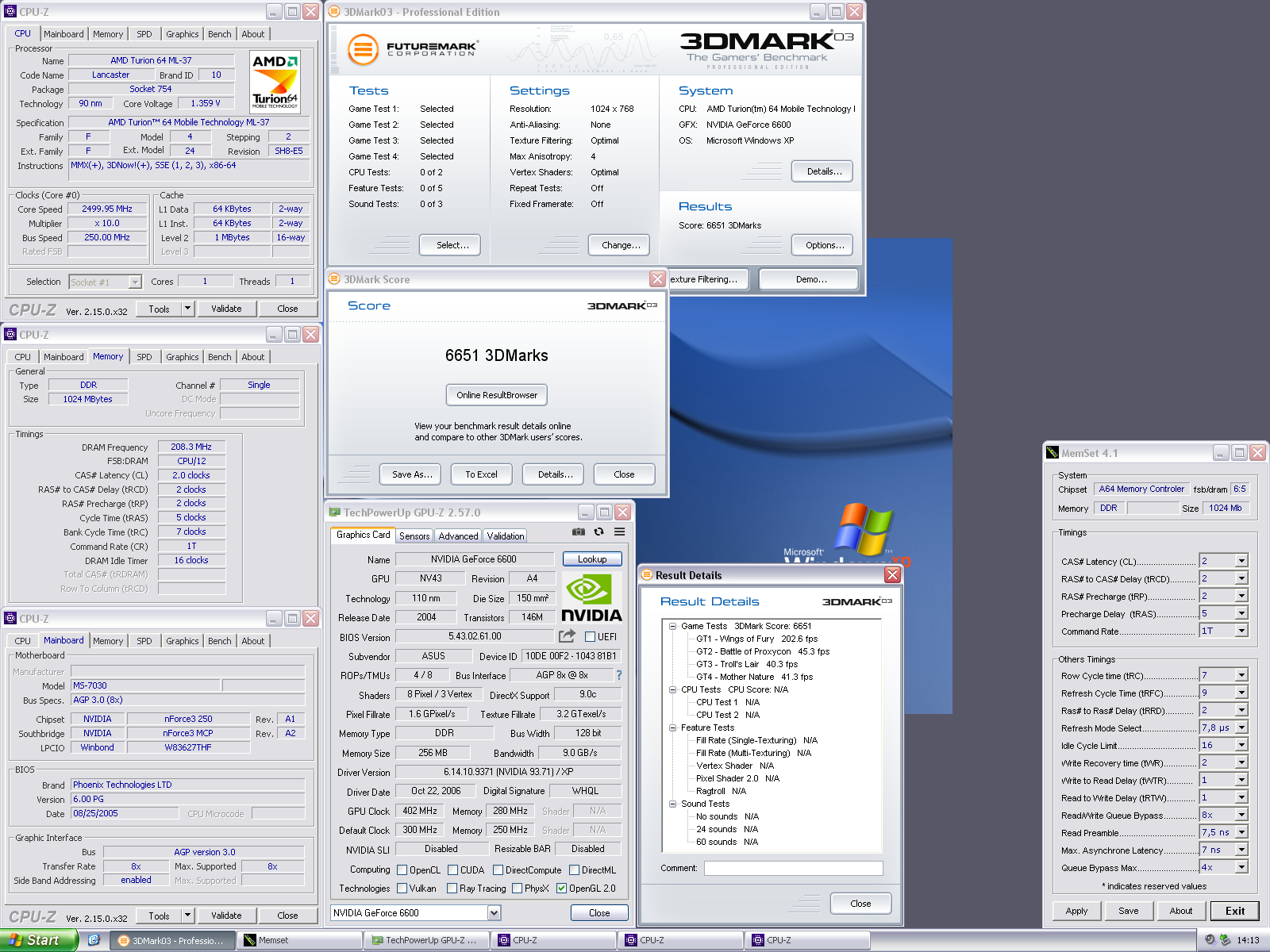
Task: Click the NVIDIA logo in GPU-Z
Action: click(x=591, y=598)
